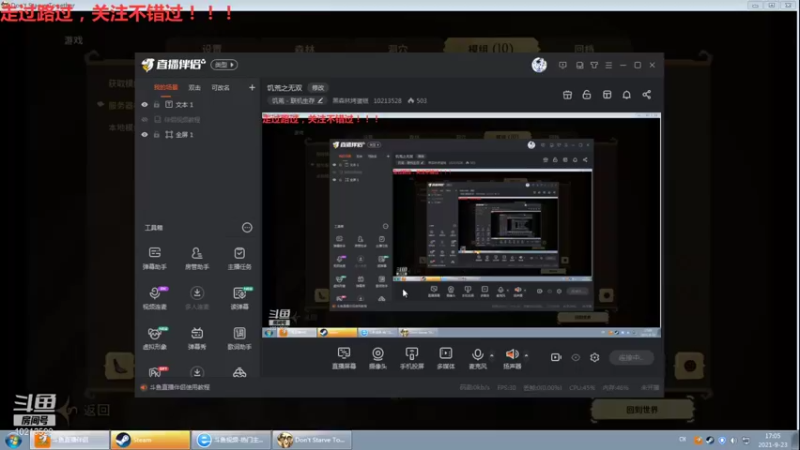Toggle the preview eye icon near the settings gear
The width and height of the screenshot is (800, 450).
576,358
